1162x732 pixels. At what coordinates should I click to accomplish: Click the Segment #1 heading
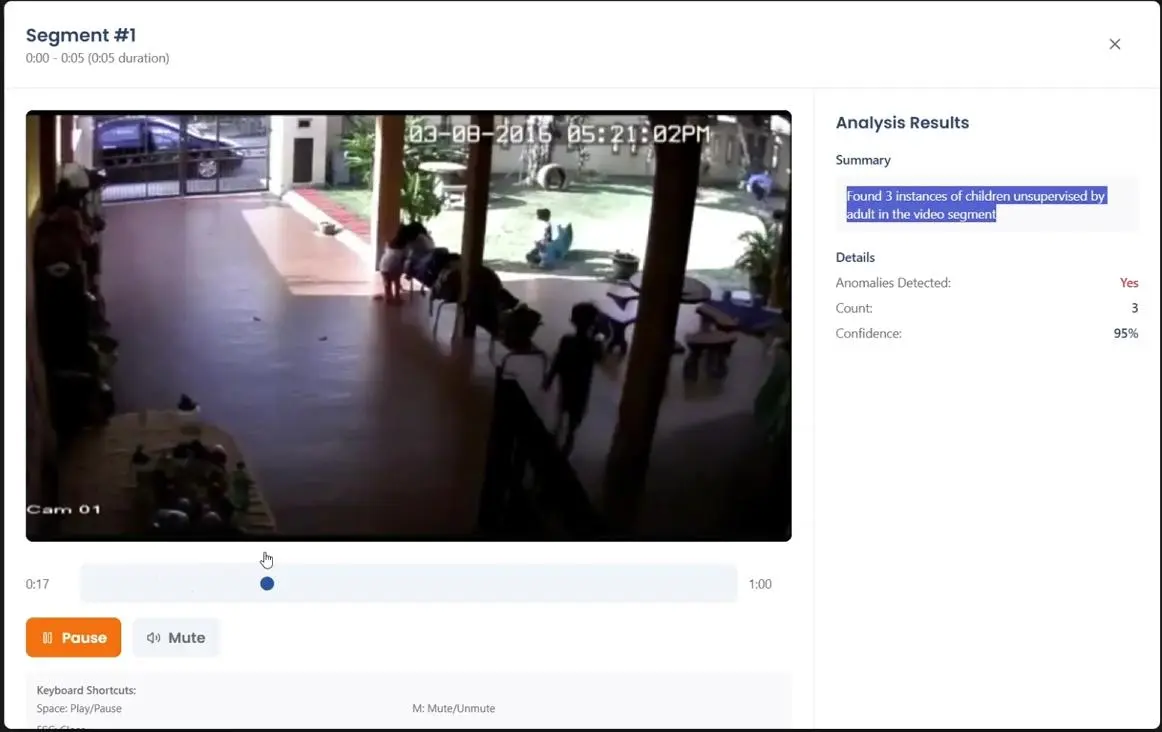(x=81, y=35)
